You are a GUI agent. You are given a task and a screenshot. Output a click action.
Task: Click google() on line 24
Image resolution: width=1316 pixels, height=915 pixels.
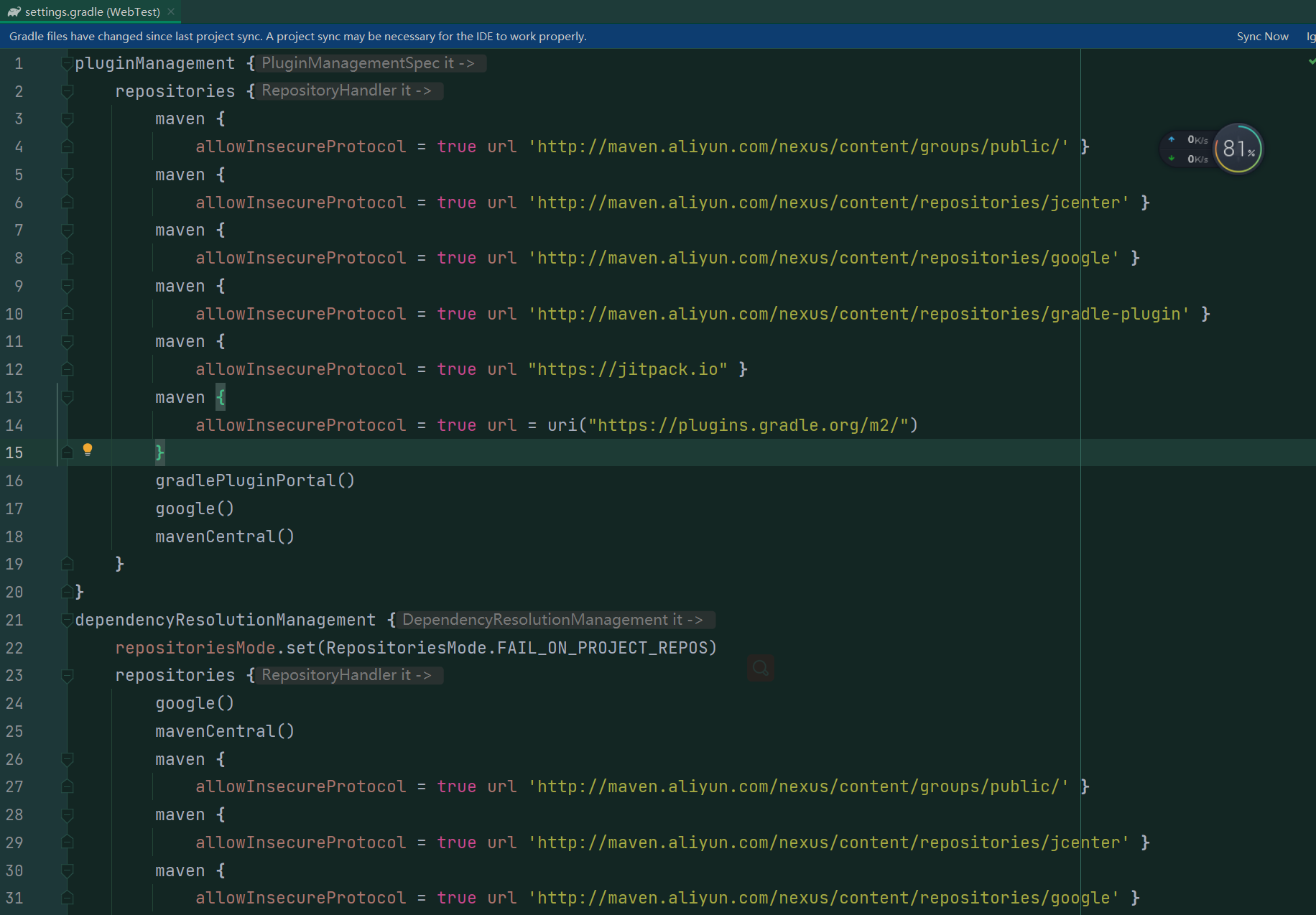[x=195, y=703]
